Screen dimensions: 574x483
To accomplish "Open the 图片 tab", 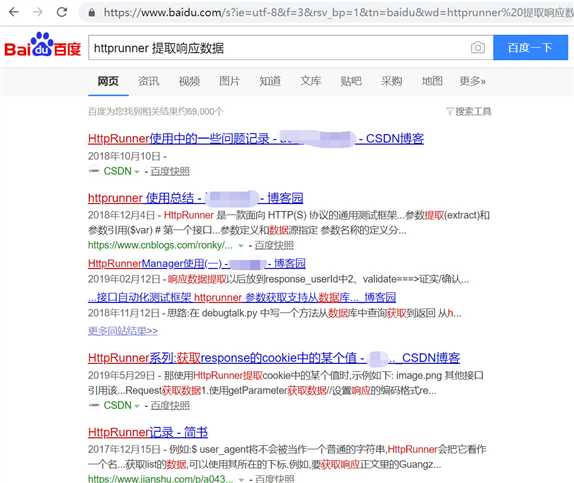I will [230, 81].
